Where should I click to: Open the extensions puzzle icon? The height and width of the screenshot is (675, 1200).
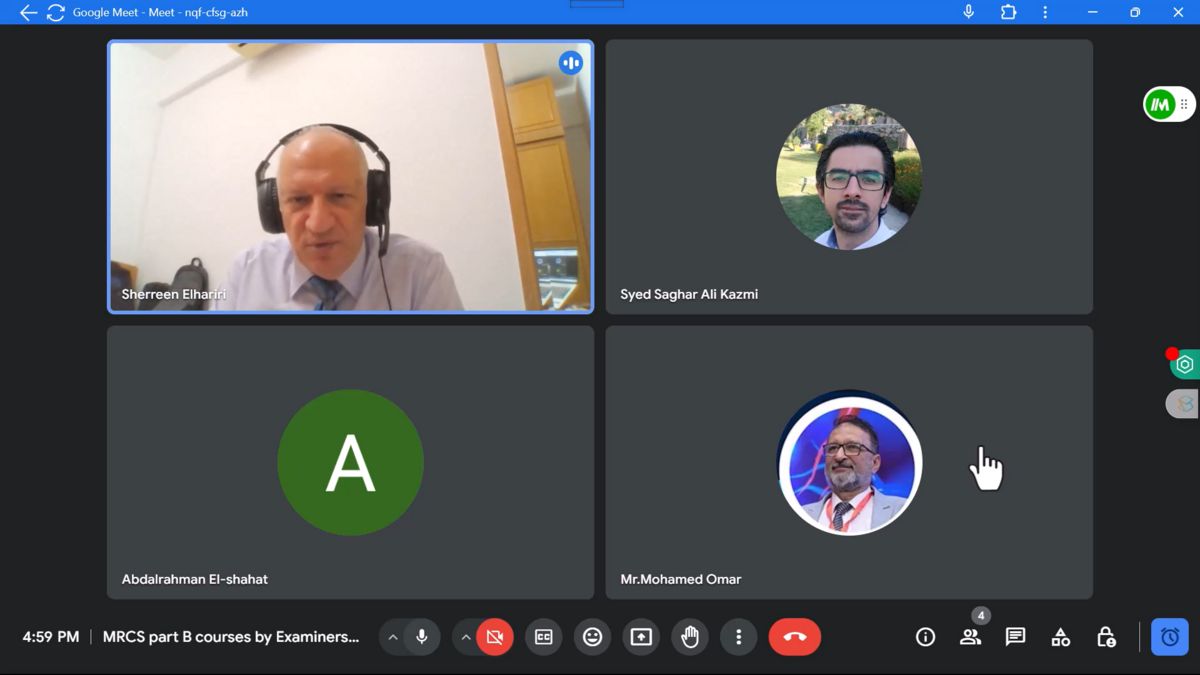point(1008,12)
